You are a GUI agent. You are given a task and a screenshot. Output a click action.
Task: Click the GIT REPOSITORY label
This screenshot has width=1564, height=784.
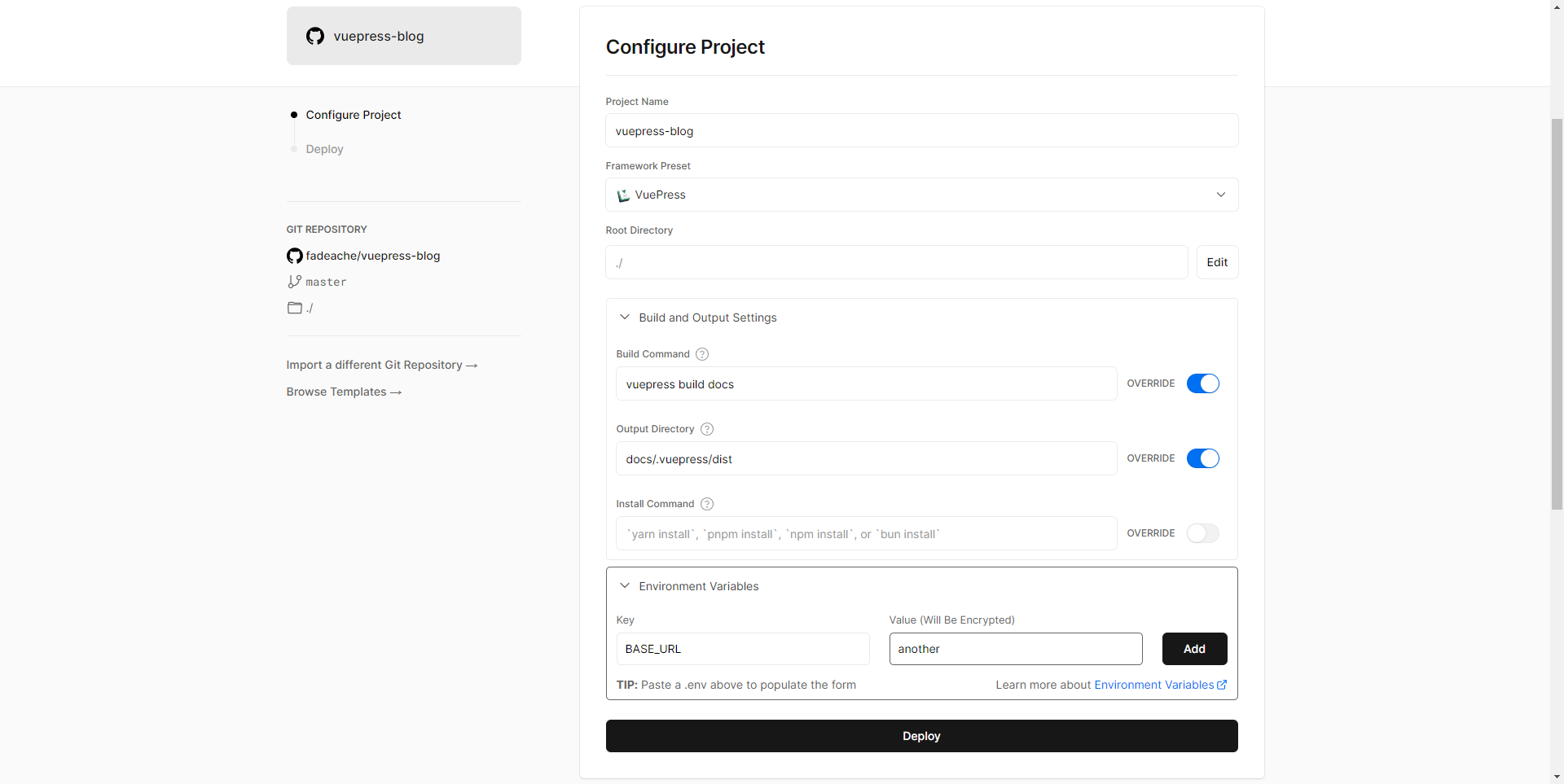pyautogui.click(x=327, y=230)
